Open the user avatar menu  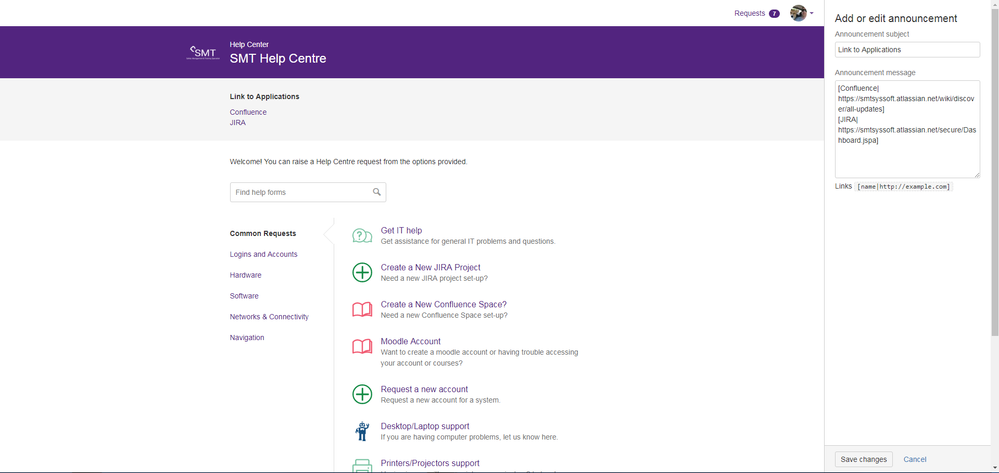coord(801,13)
